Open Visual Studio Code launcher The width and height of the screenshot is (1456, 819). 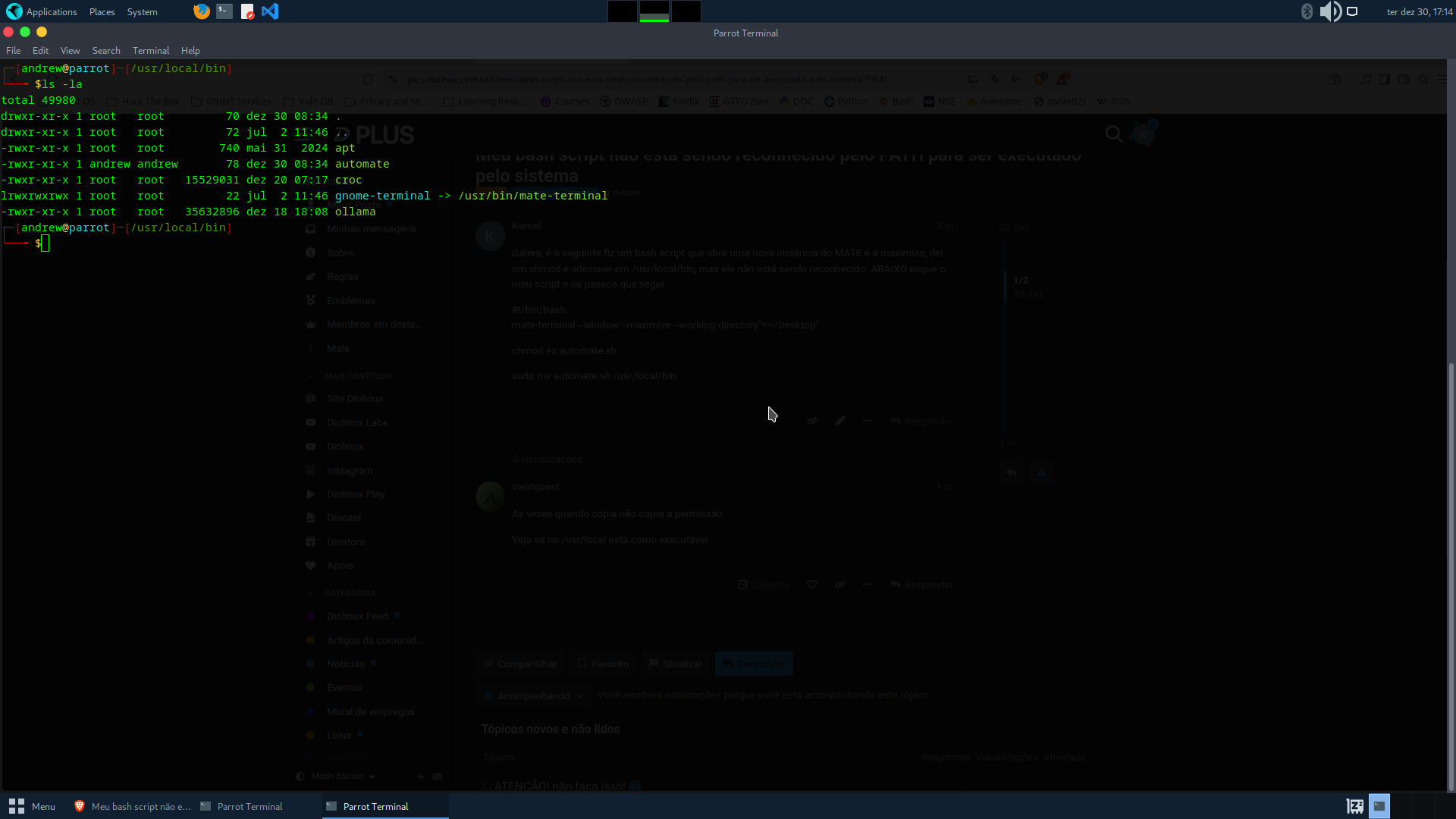pyautogui.click(x=270, y=11)
